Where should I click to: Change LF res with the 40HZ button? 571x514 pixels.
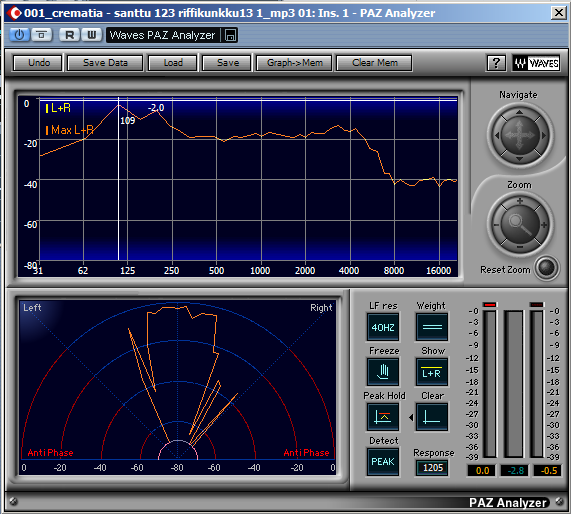(383, 327)
